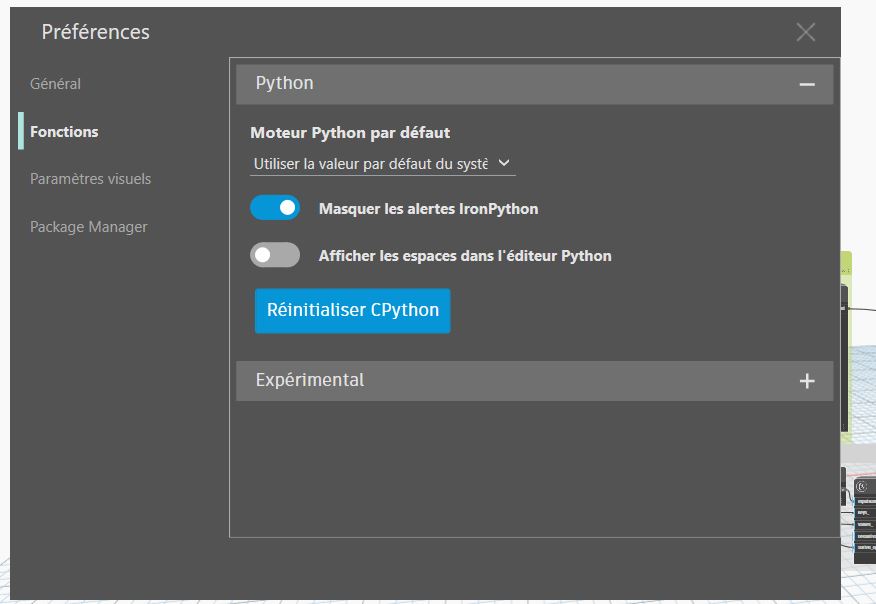
Task: Click the circular node icon in the background graph
Action: pos(860,486)
